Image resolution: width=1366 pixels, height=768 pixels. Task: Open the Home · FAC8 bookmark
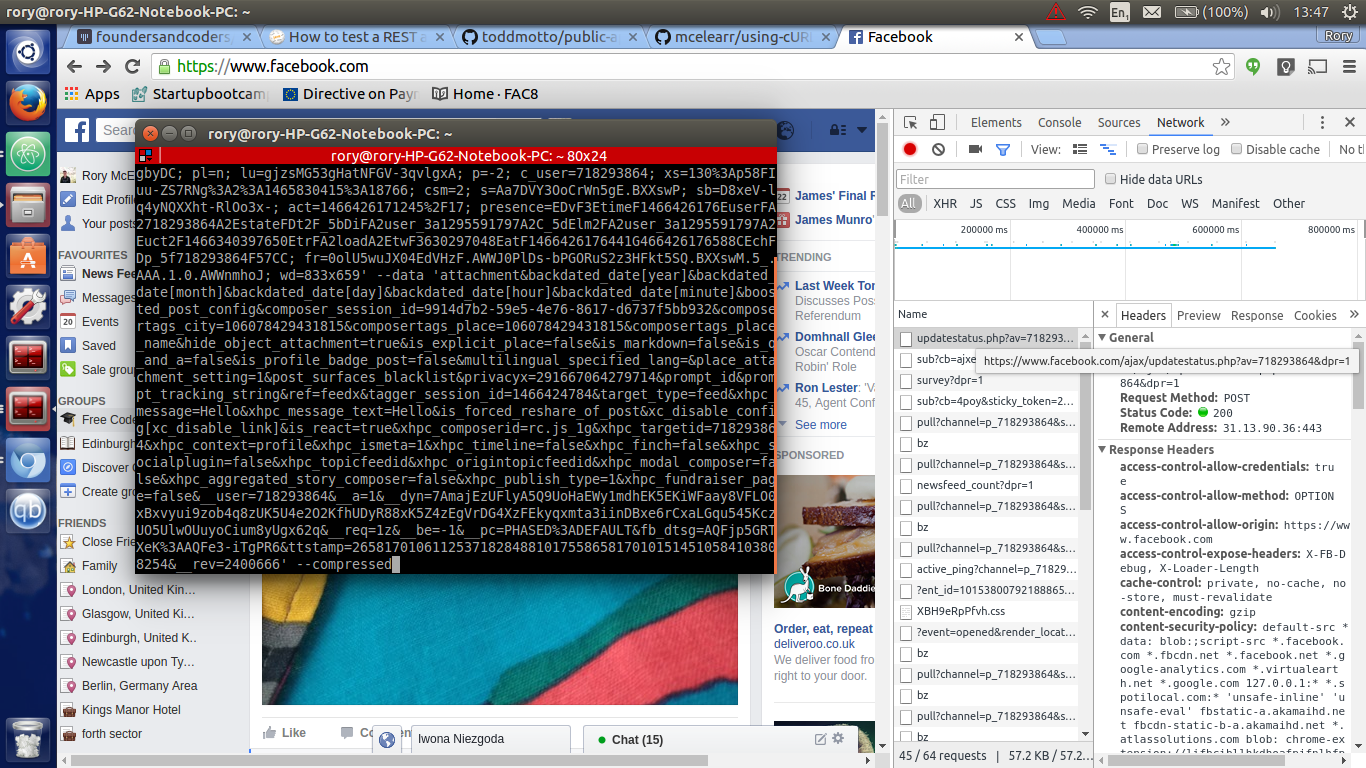click(x=485, y=94)
